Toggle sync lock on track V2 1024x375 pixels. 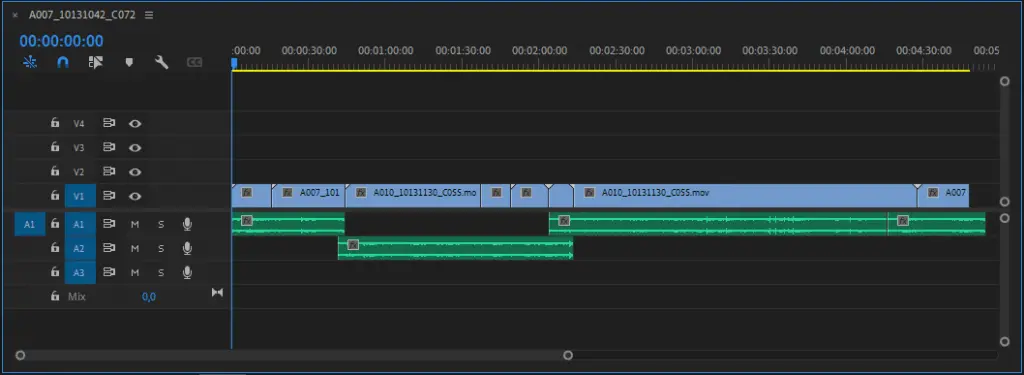point(109,172)
